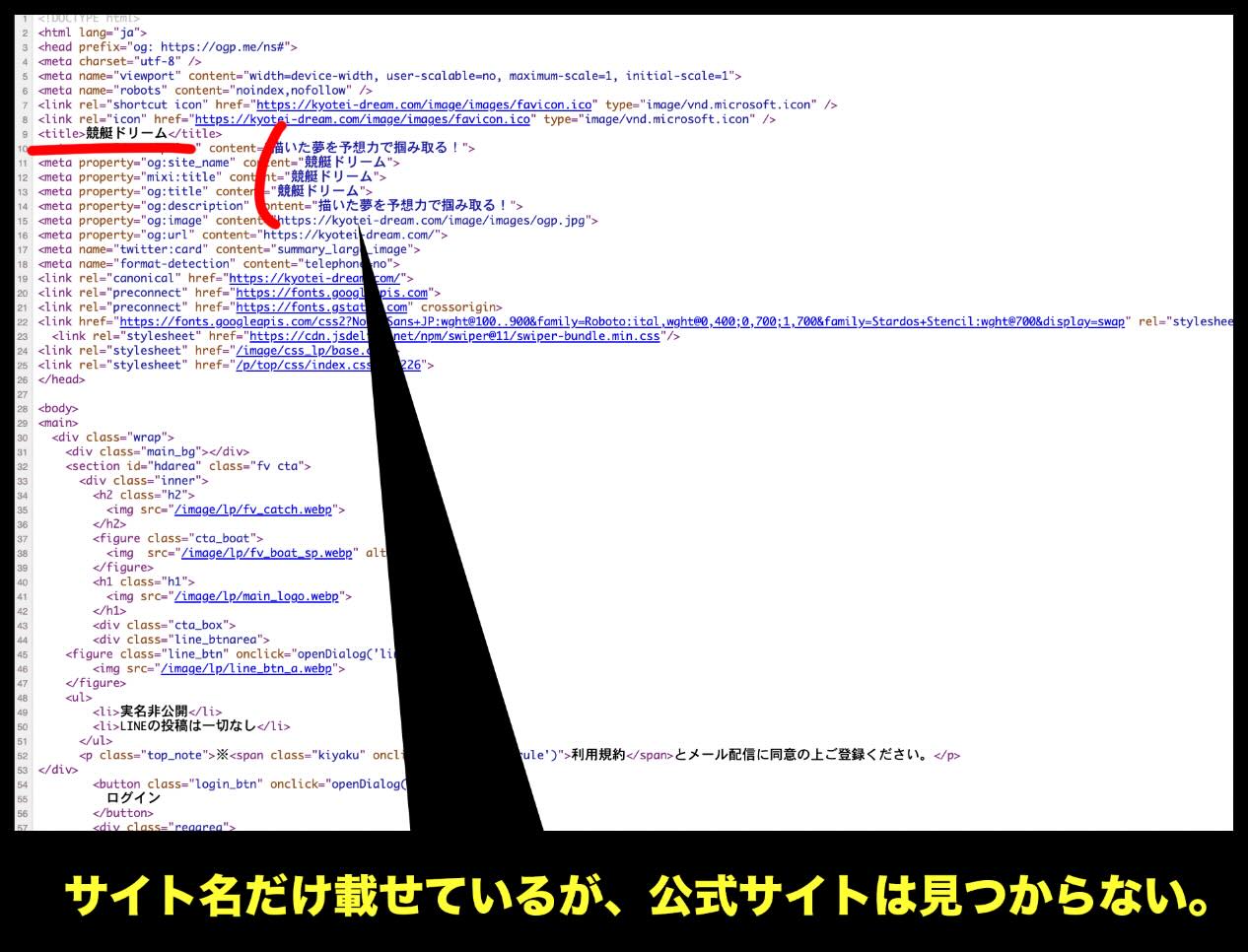Click the yellow caption text at the bottom
The image size is (1248, 952).
pyautogui.click(x=636, y=895)
